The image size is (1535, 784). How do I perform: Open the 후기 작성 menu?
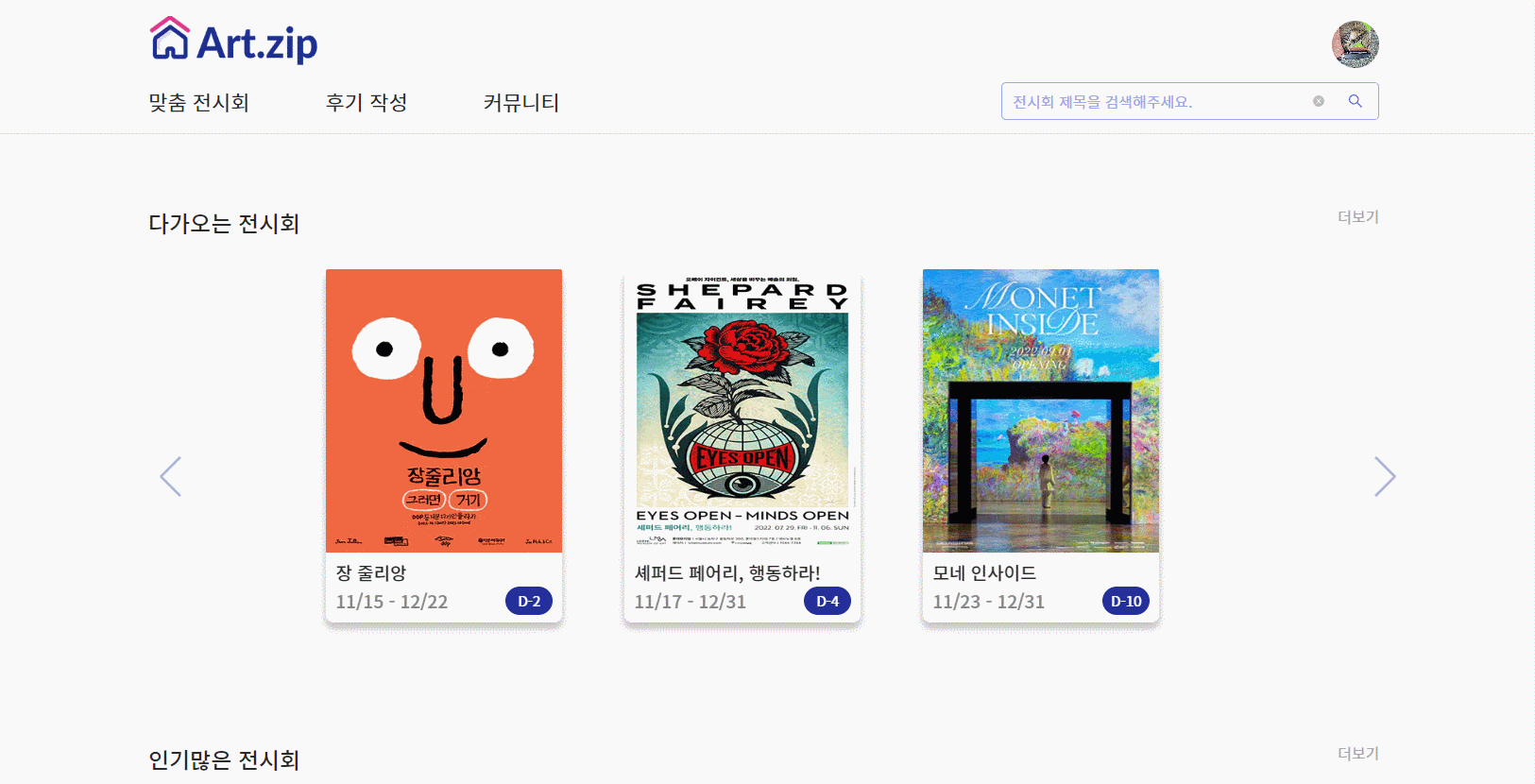(x=367, y=102)
